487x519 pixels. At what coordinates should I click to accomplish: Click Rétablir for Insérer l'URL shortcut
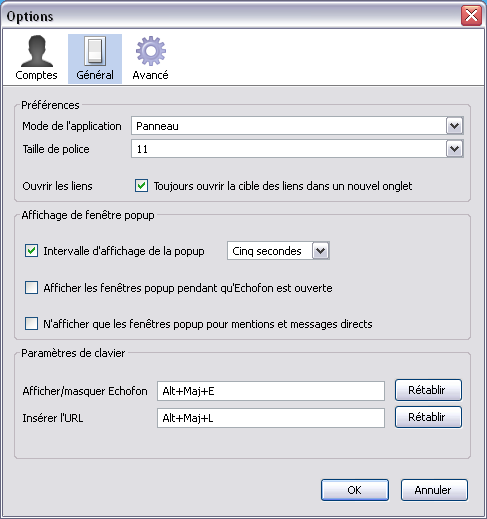coord(428,417)
